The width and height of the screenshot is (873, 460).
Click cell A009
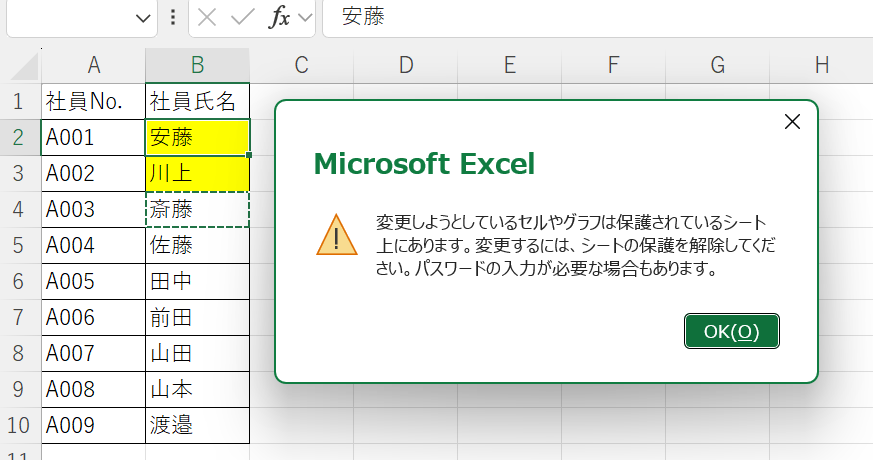94,425
